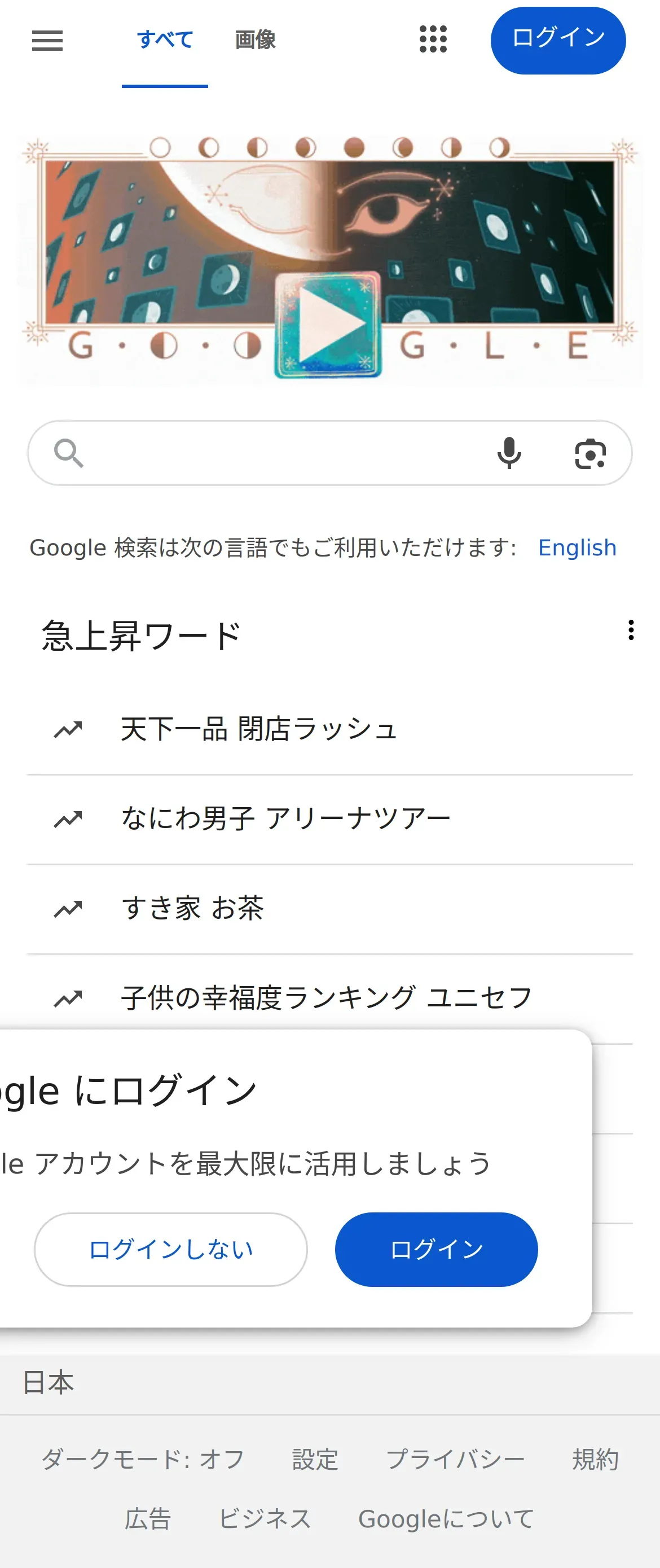Screen dimensions: 660x1568
Task: Start voice search with microphone icon
Action: click(509, 453)
